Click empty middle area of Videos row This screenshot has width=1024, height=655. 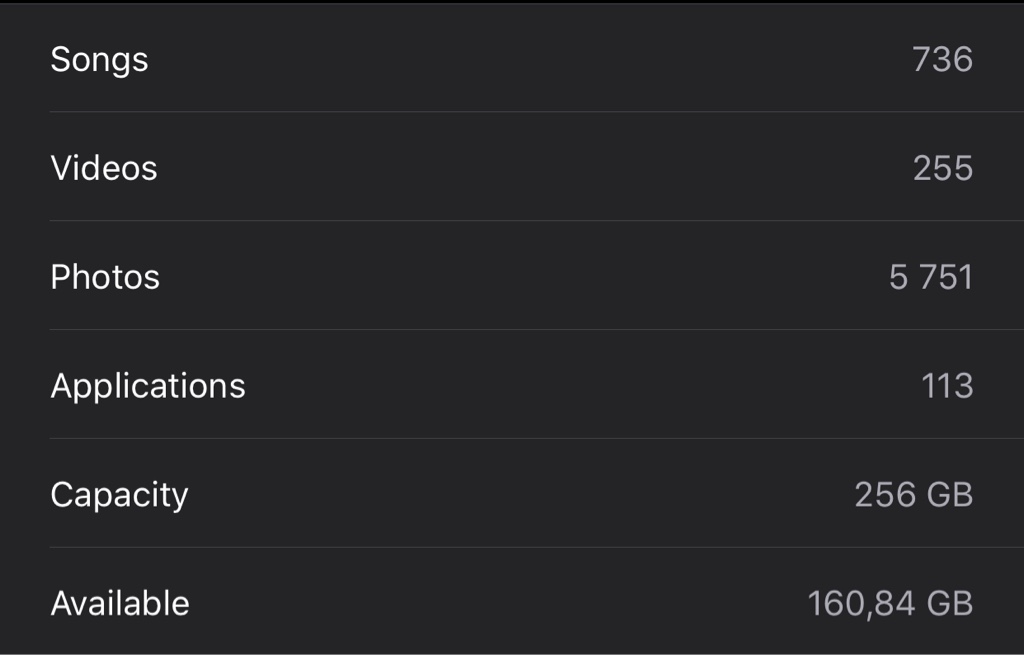click(522, 168)
